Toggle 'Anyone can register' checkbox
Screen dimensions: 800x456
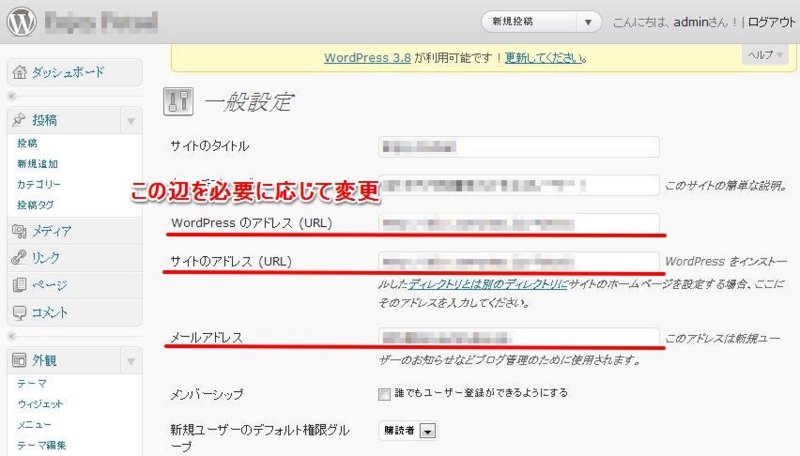(384, 394)
